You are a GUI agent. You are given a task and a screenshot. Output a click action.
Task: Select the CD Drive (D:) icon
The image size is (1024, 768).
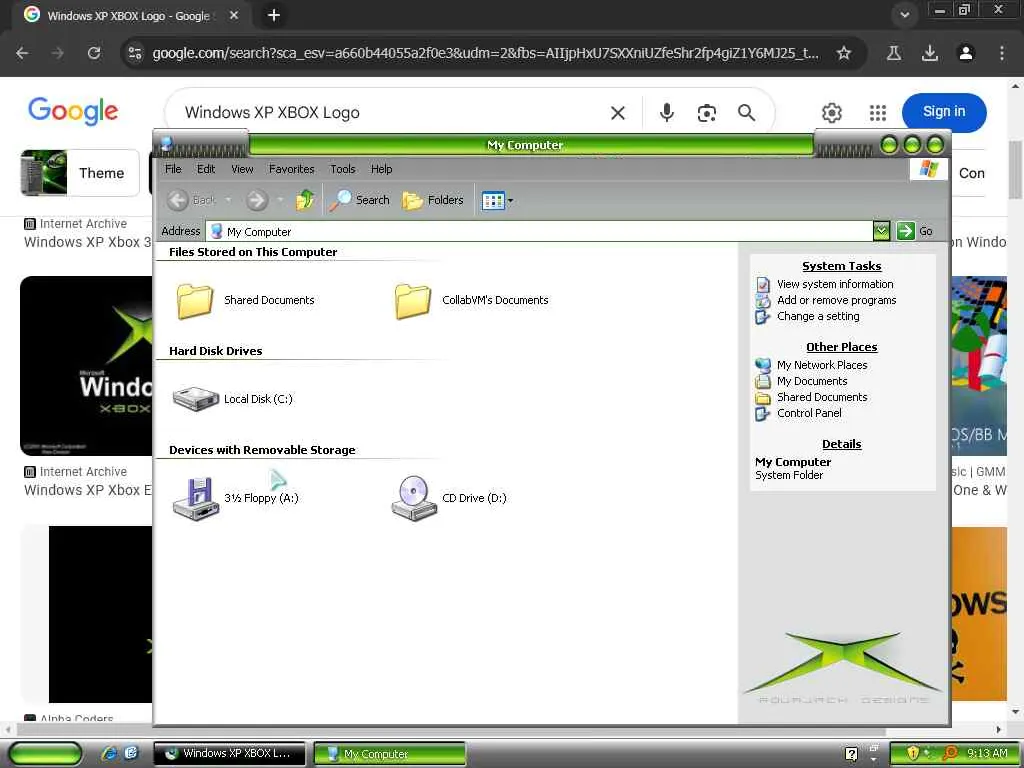(x=413, y=498)
